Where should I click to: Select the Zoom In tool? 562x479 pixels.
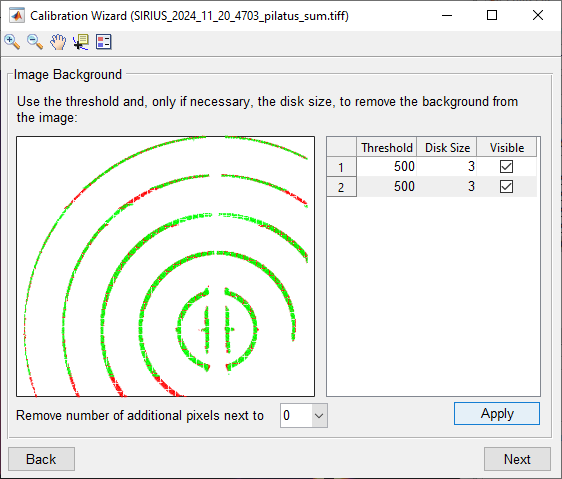(x=12, y=42)
